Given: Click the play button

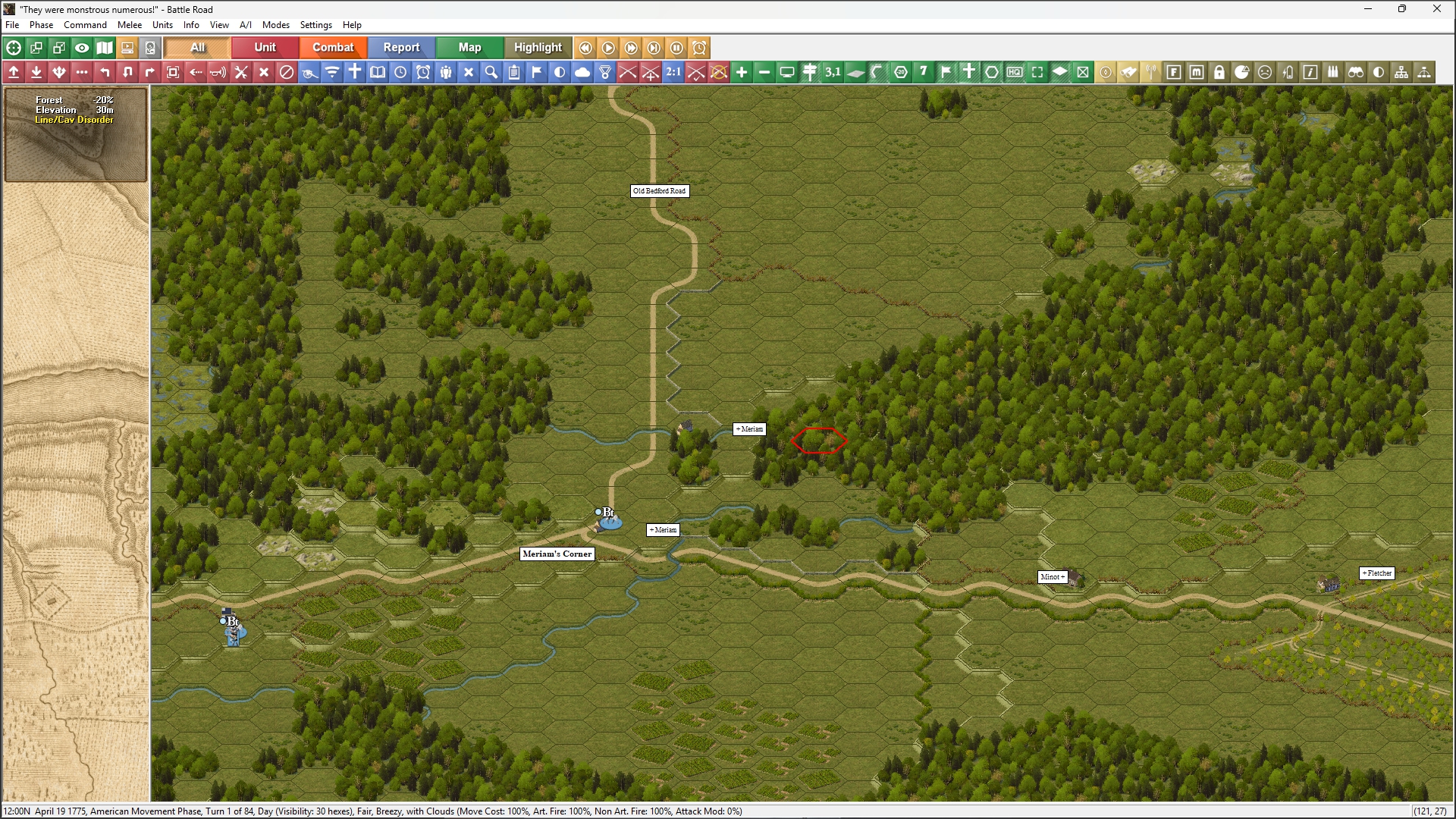Looking at the screenshot, I should coord(608,48).
